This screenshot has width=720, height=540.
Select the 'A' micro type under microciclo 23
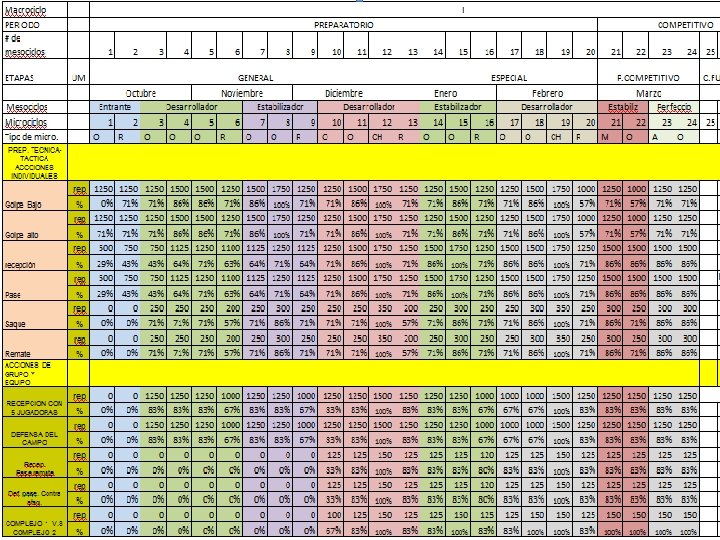(661, 137)
